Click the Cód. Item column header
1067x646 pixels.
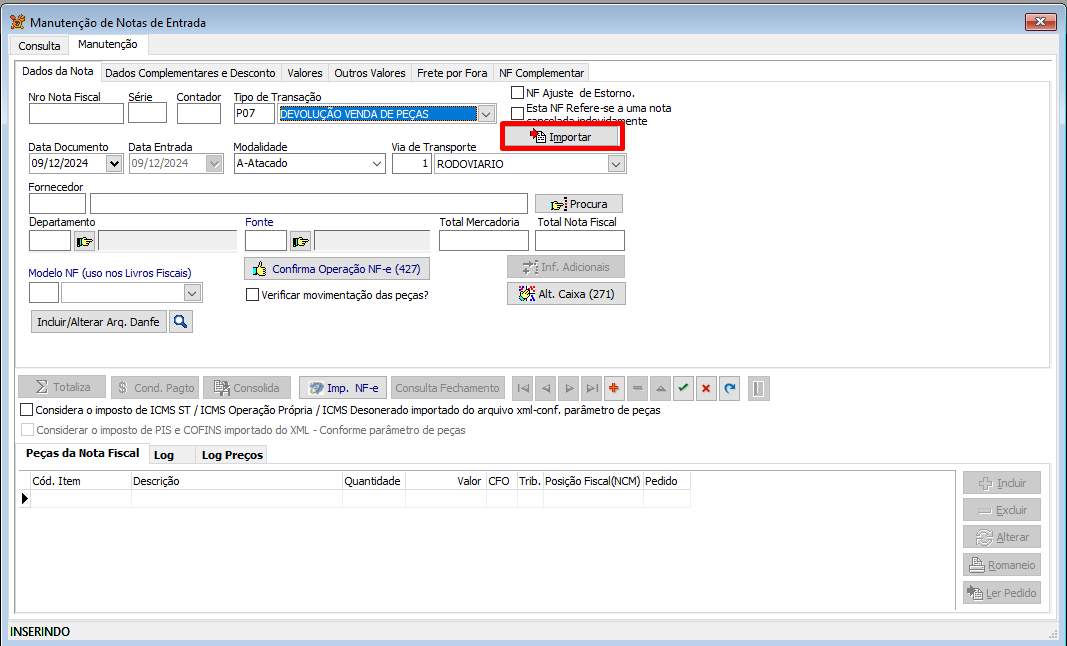coord(81,481)
